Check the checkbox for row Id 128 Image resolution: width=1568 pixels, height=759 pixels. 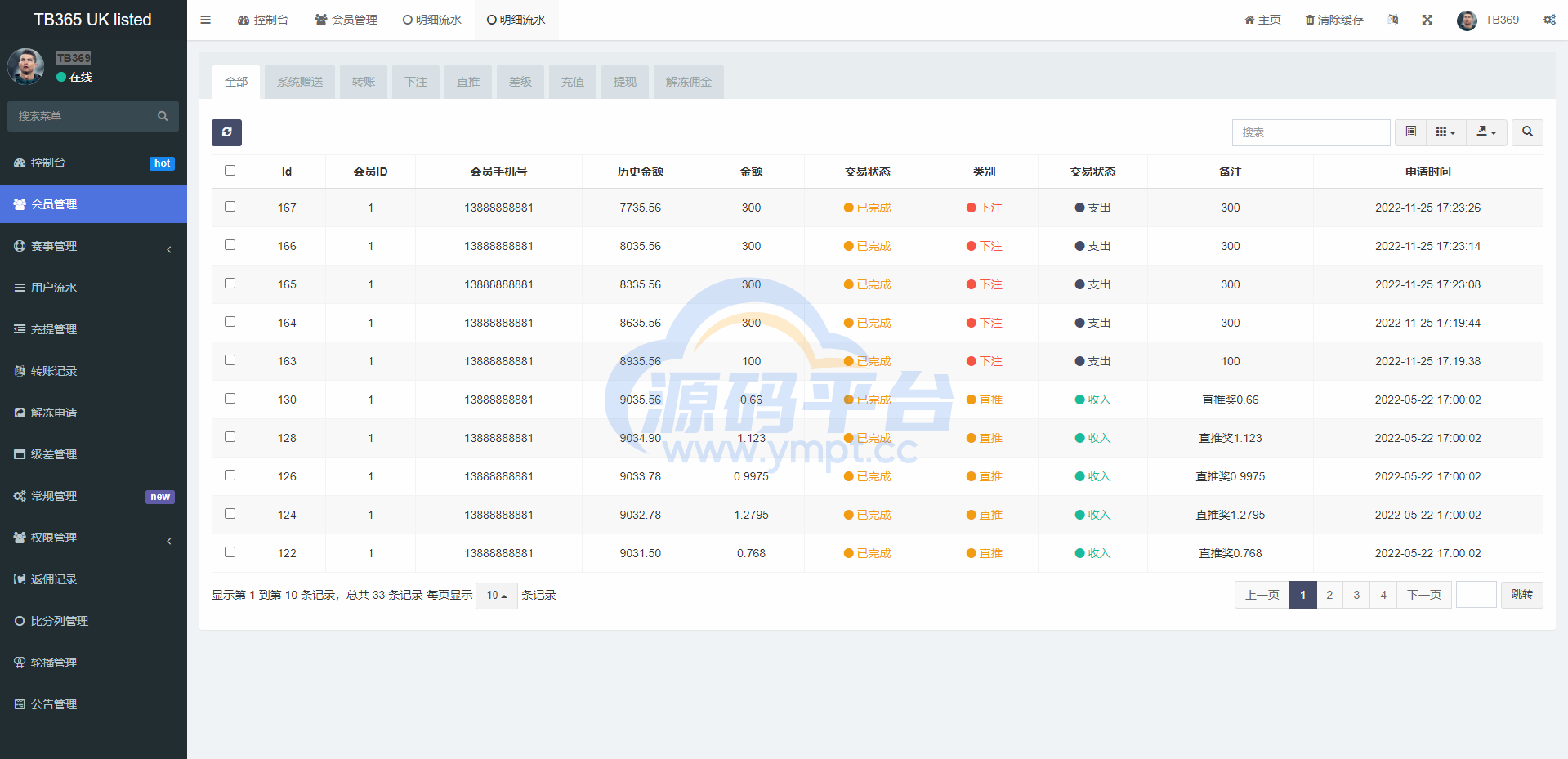click(230, 437)
